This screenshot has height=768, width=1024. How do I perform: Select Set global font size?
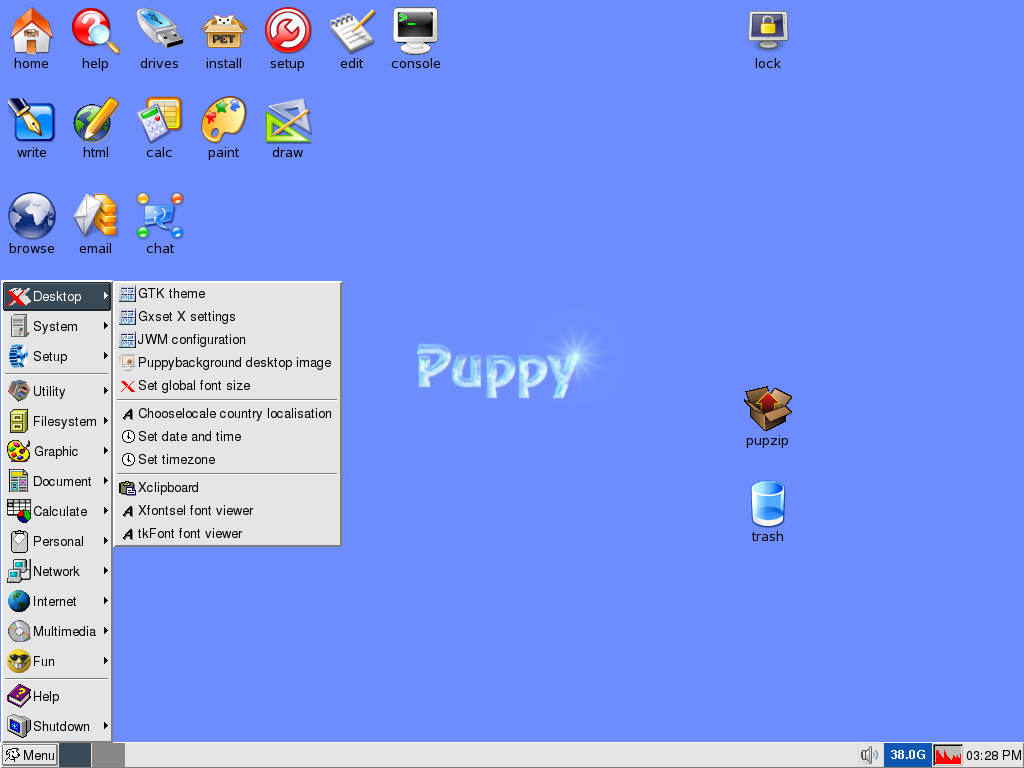227,385
